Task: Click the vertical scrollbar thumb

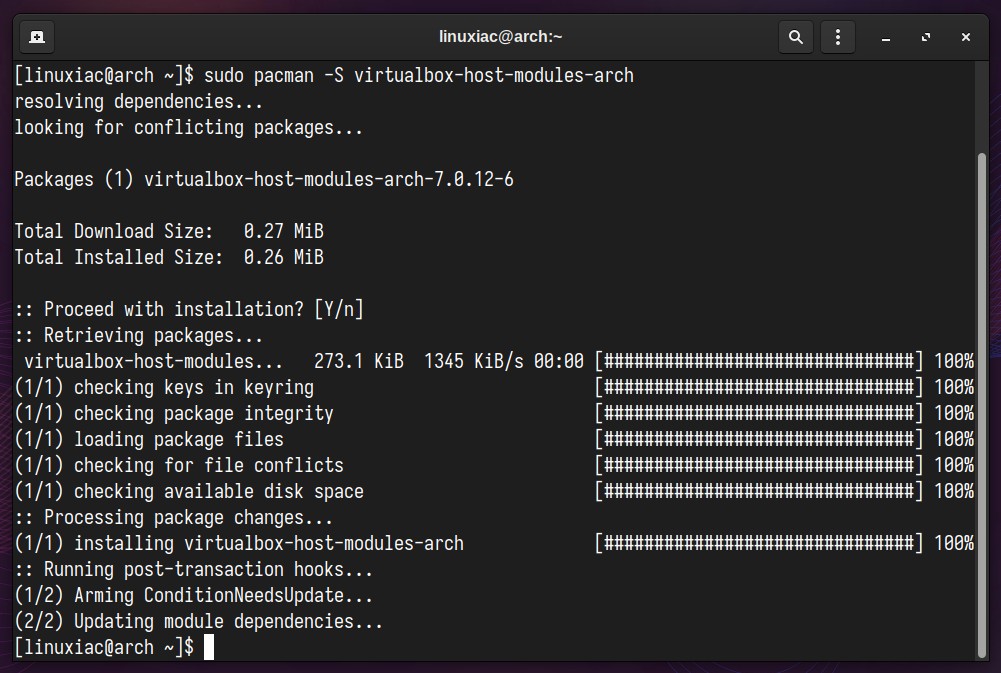Action: [x=982, y=405]
